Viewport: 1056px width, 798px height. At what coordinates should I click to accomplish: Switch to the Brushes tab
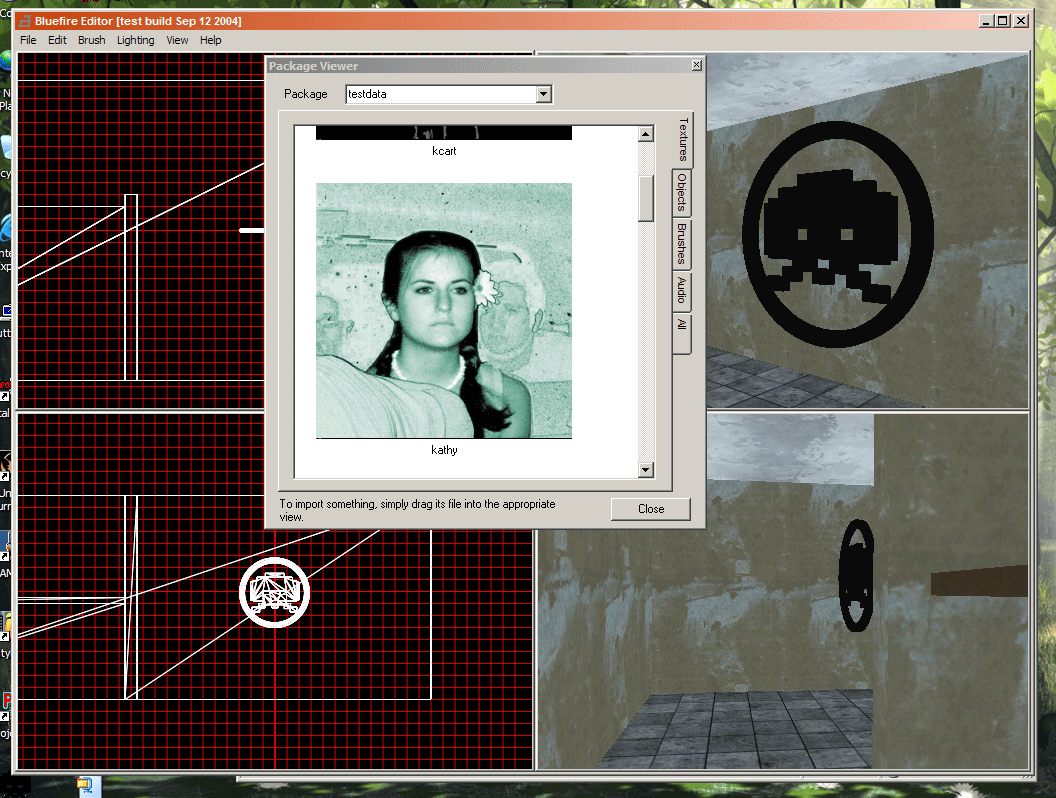click(x=682, y=244)
